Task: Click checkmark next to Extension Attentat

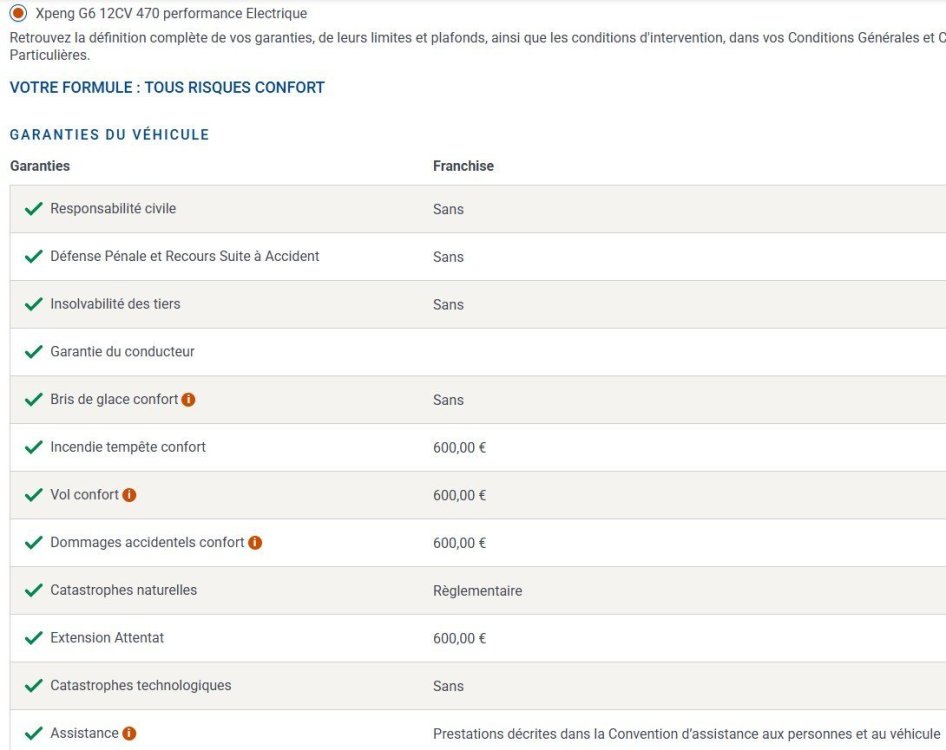Action: [x=34, y=638]
